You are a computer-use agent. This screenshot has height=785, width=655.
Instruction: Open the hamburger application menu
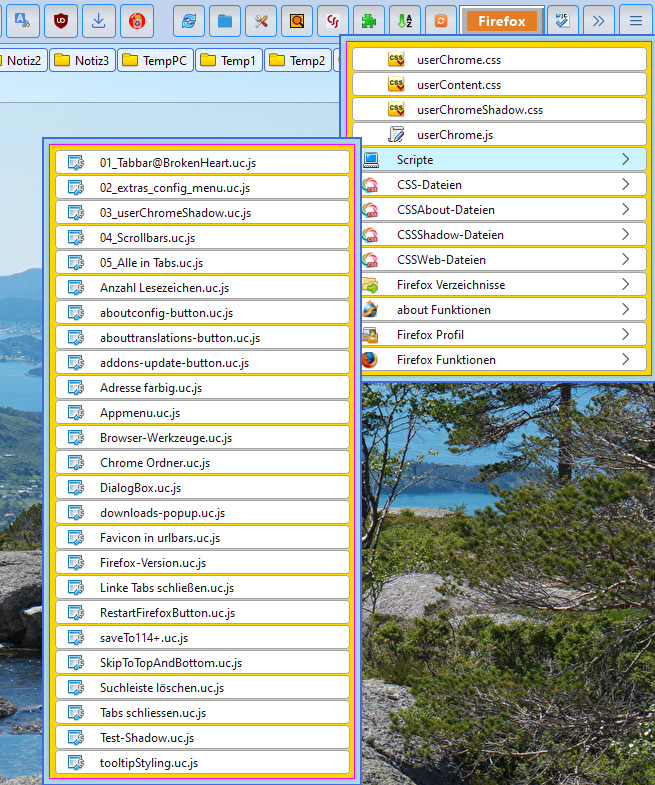[632, 20]
